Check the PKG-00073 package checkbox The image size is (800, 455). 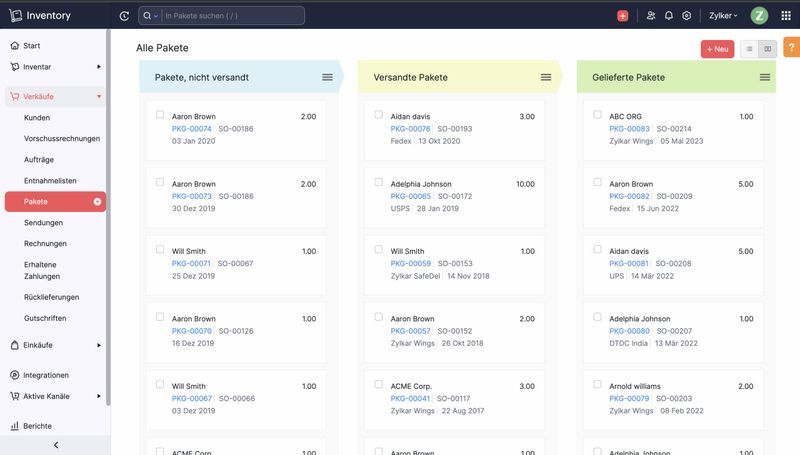point(160,182)
